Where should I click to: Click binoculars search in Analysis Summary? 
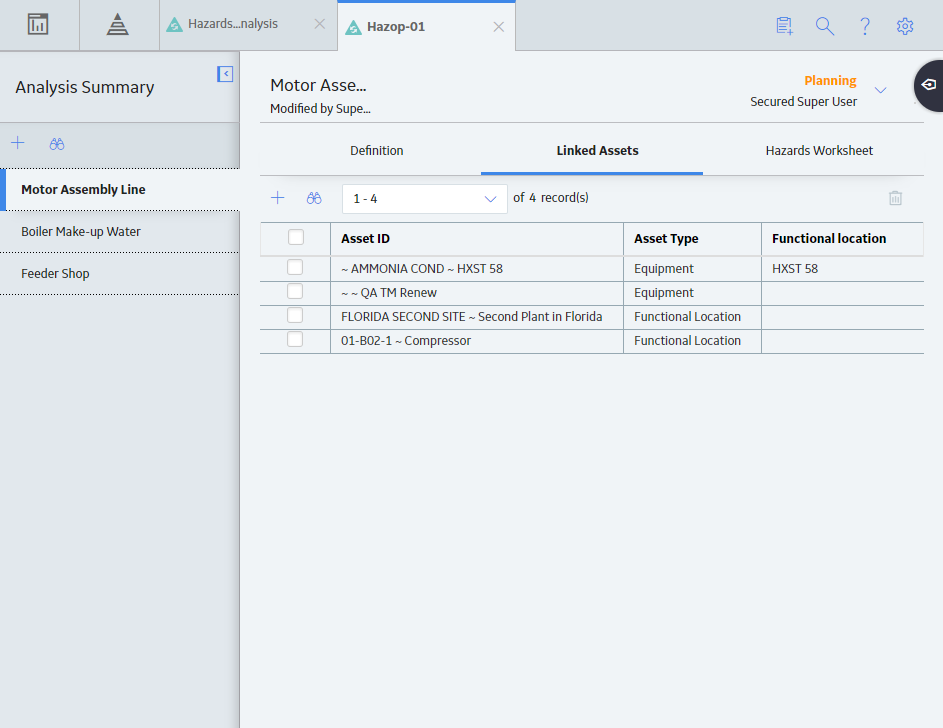(x=57, y=144)
